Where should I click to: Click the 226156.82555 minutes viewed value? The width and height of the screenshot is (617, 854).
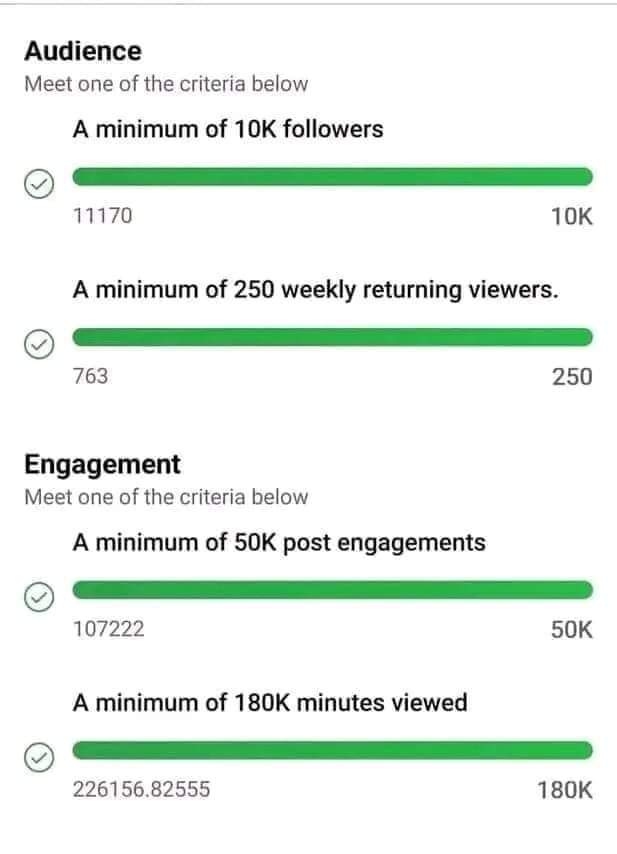[142, 789]
